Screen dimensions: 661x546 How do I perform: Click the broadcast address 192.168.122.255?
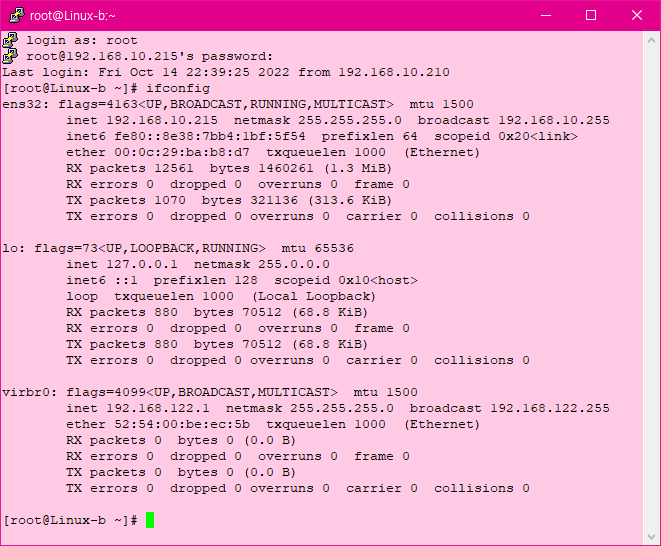pos(550,409)
